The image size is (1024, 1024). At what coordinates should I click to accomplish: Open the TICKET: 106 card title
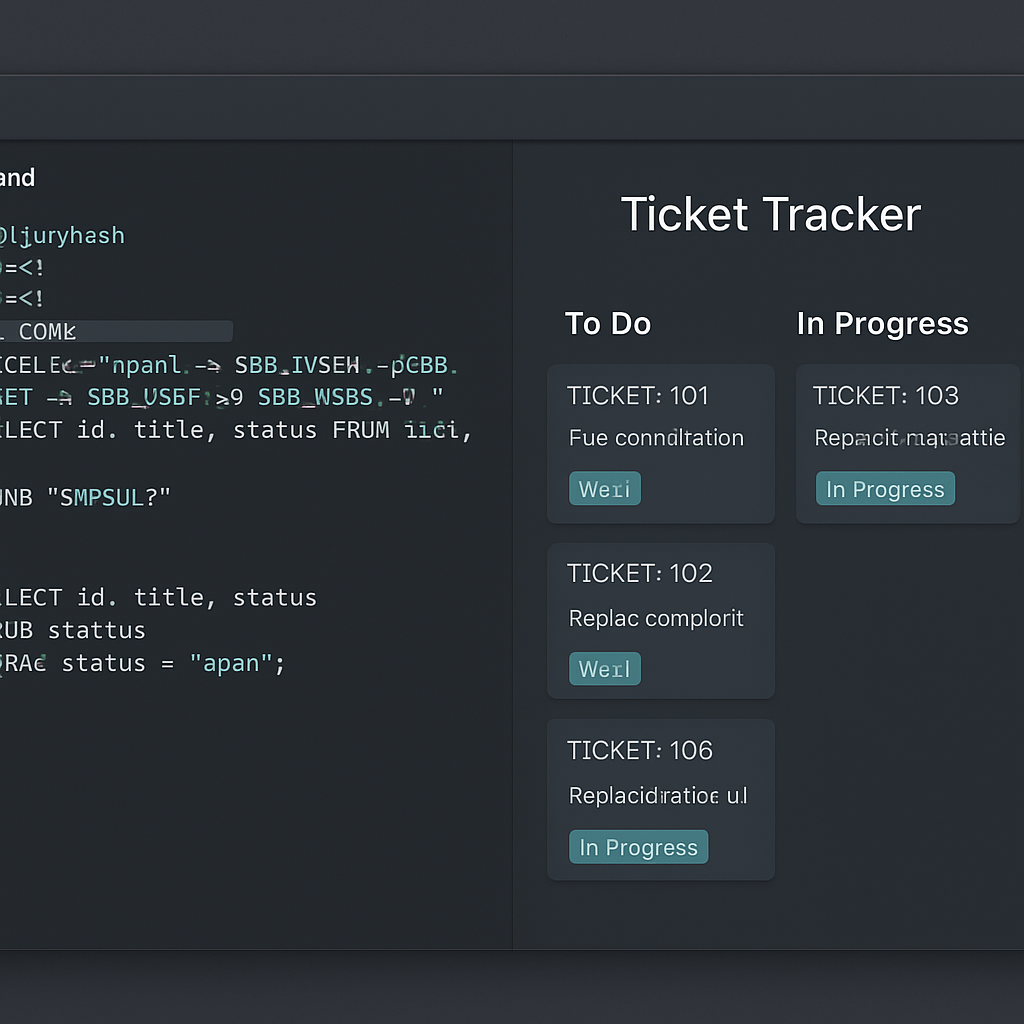pos(639,750)
